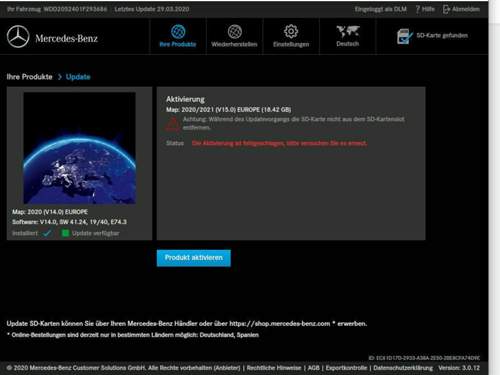The image size is (500, 375).
Task: Open Rechtliche Hinweise footer link
Action: click(275, 368)
